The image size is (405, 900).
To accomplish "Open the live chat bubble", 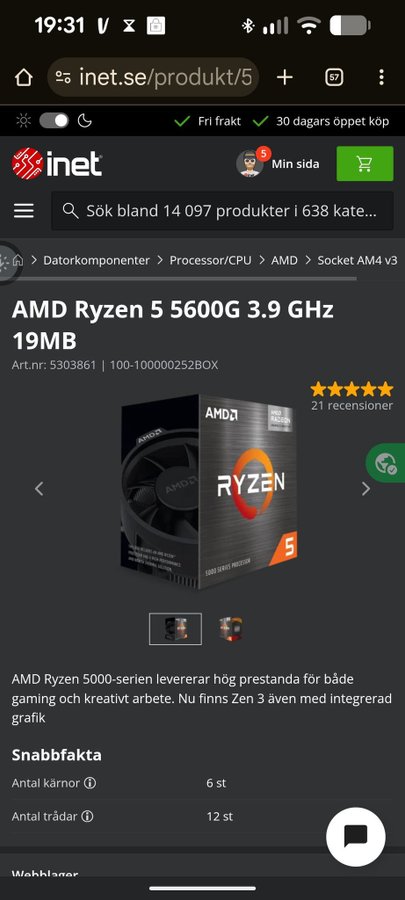I will [356, 837].
